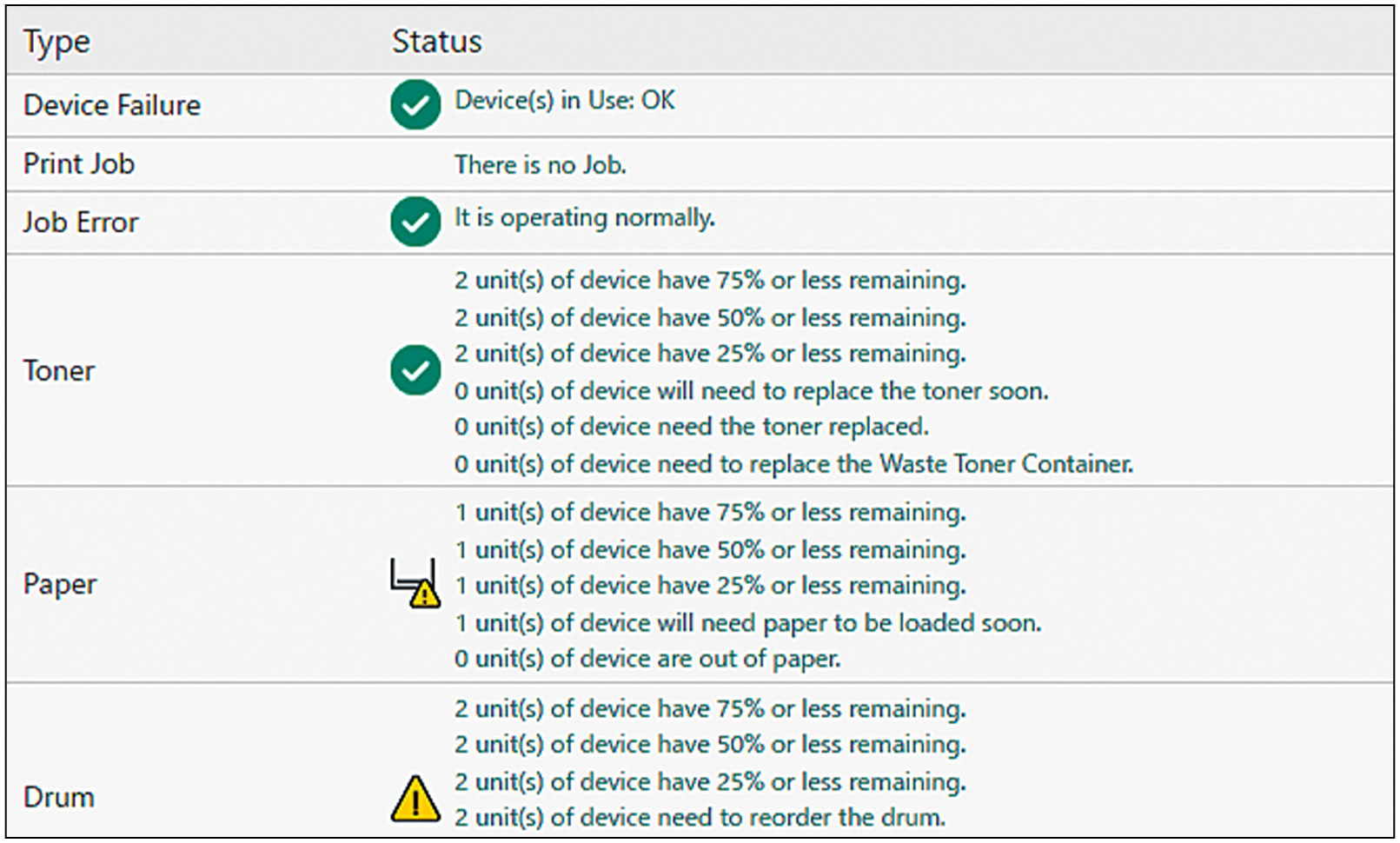Click the Type column header

pos(56,42)
